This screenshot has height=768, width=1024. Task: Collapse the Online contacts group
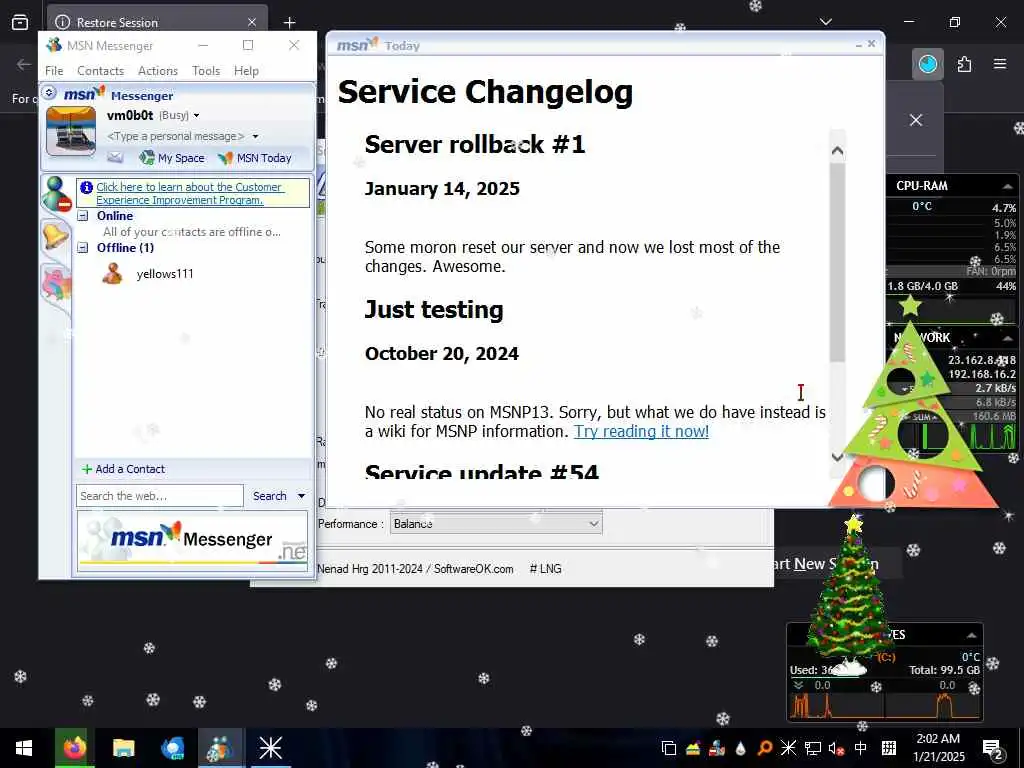point(83,216)
